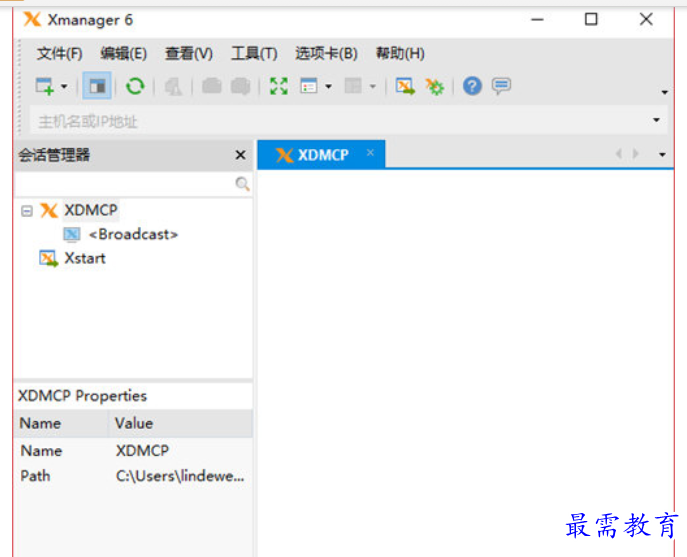Open the 工具(T) menu

254,53
